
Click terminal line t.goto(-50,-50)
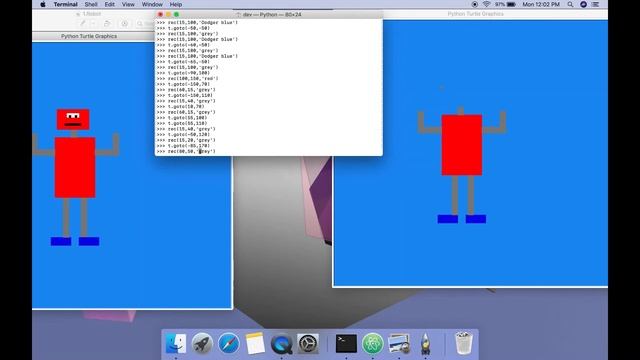coord(189,28)
